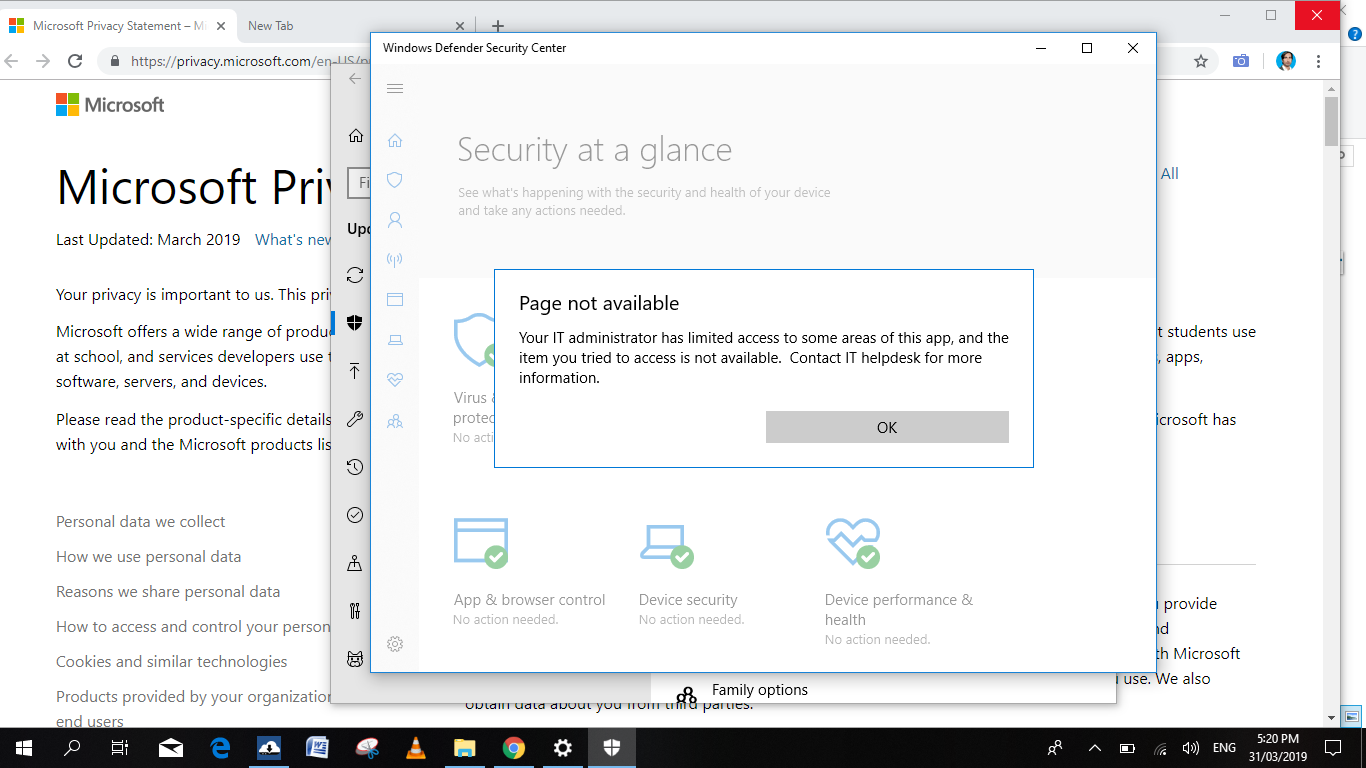
Task: Select Windows Update sync icon in Settings
Action: (355, 275)
